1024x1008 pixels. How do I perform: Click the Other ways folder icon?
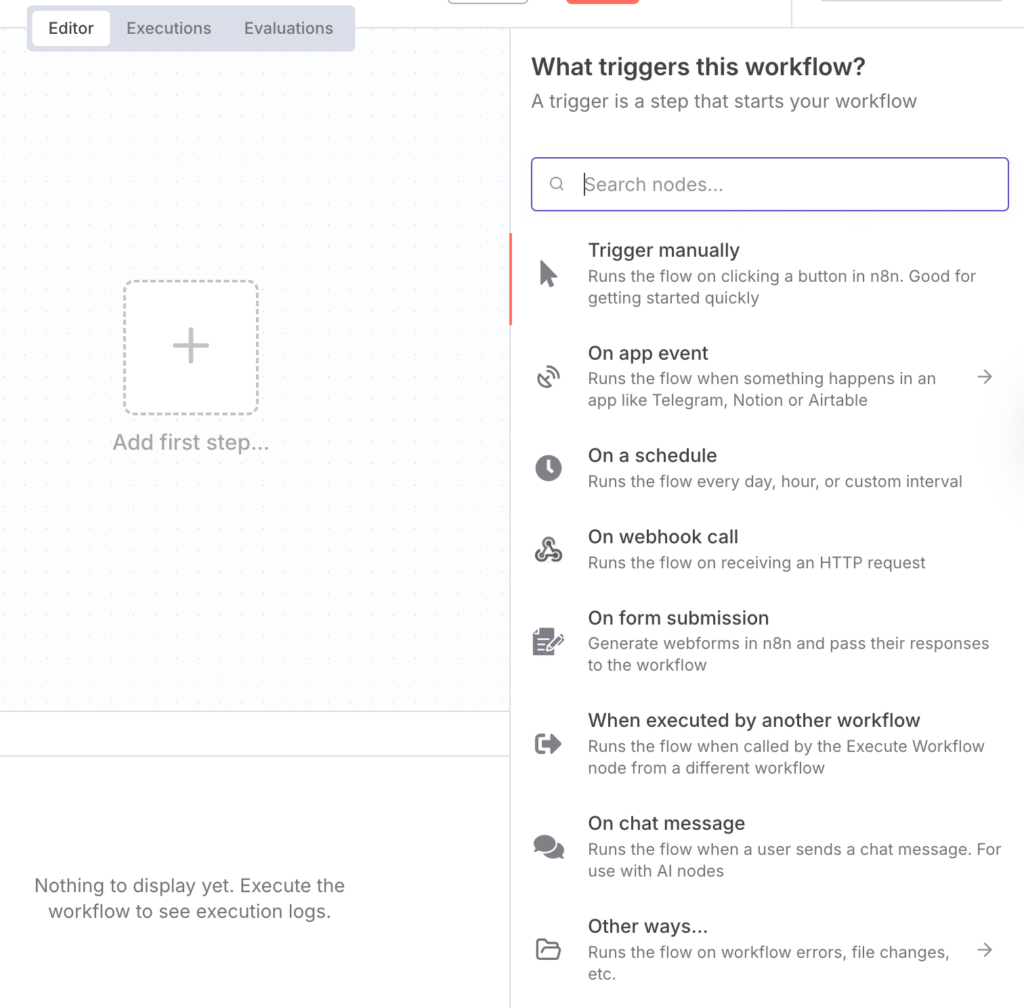[x=548, y=949]
